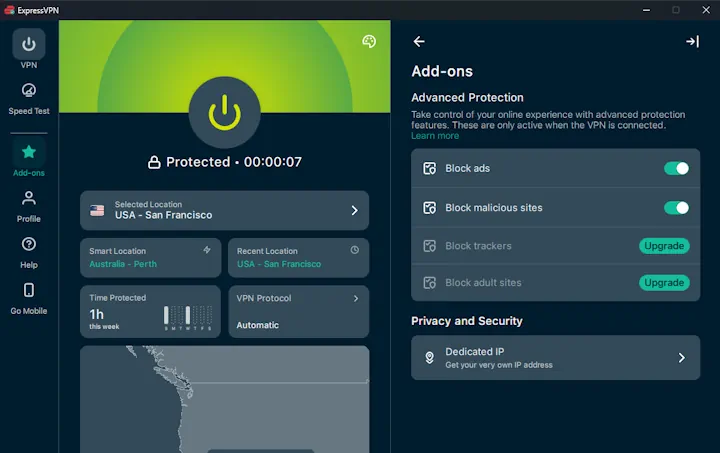Click the Block adult sites icon

point(429,283)
